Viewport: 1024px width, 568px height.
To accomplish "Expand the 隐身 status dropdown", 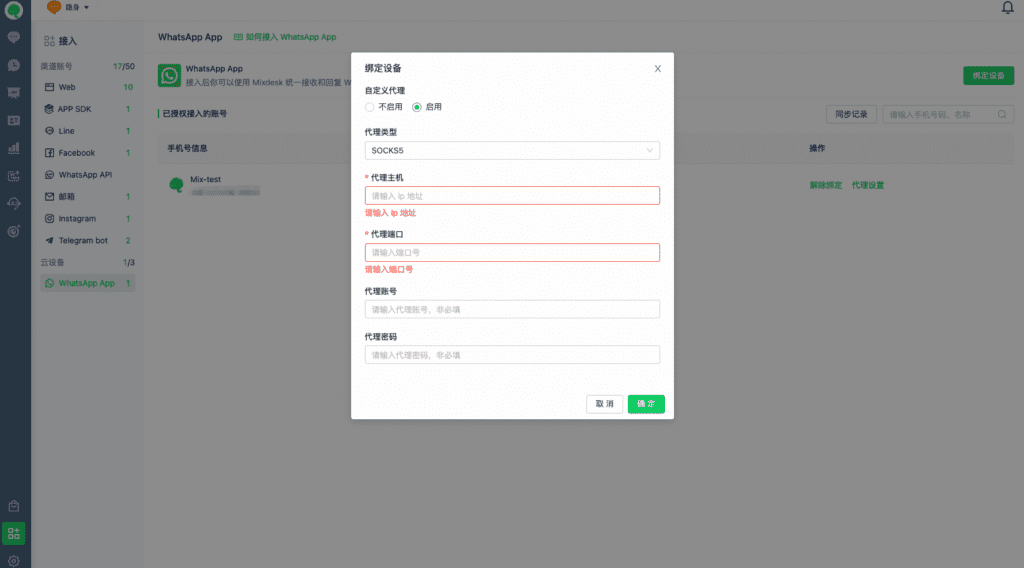I will point(68,8).
